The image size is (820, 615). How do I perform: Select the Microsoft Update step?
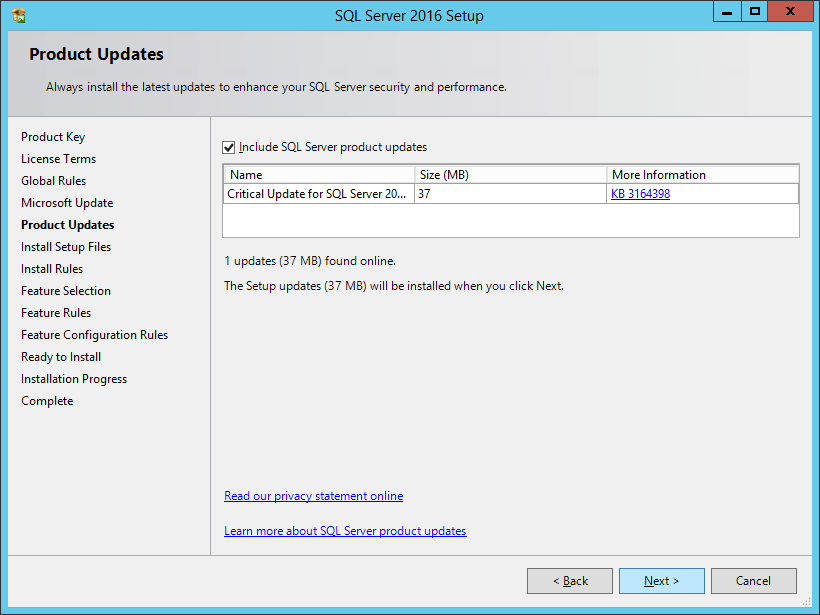click(67, 203)
